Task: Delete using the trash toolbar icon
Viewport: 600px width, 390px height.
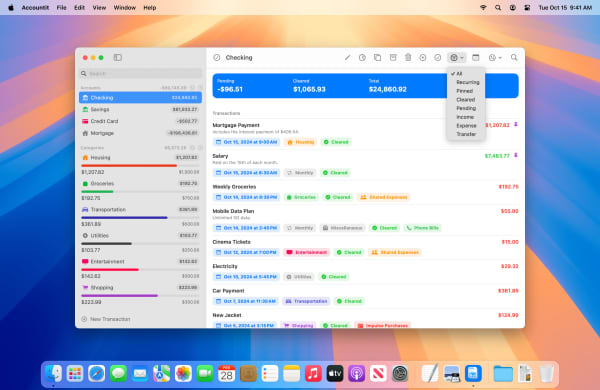Action: coord(408,57)
